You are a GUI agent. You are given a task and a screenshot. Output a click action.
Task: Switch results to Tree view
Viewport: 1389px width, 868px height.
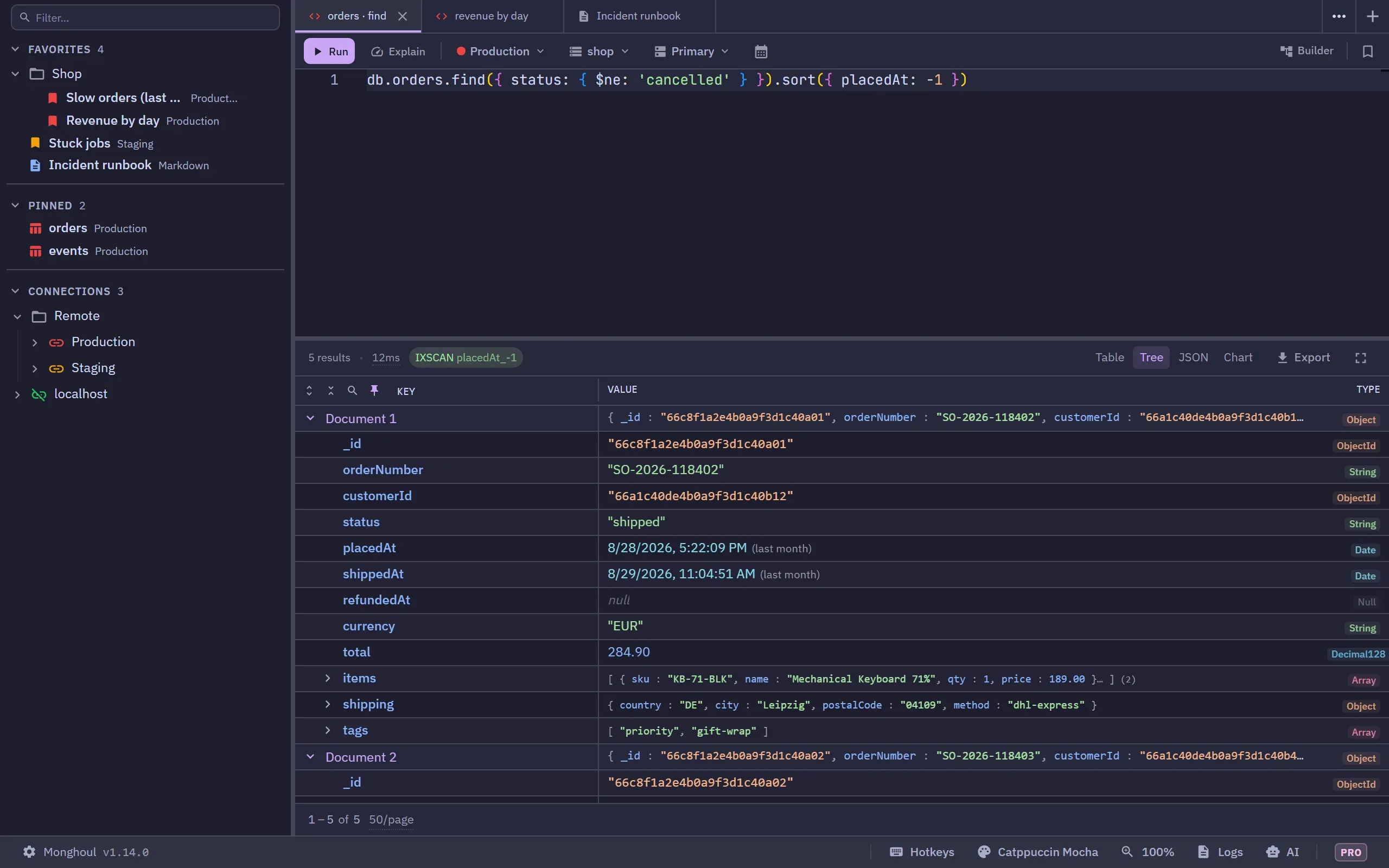click(1151, 357)
